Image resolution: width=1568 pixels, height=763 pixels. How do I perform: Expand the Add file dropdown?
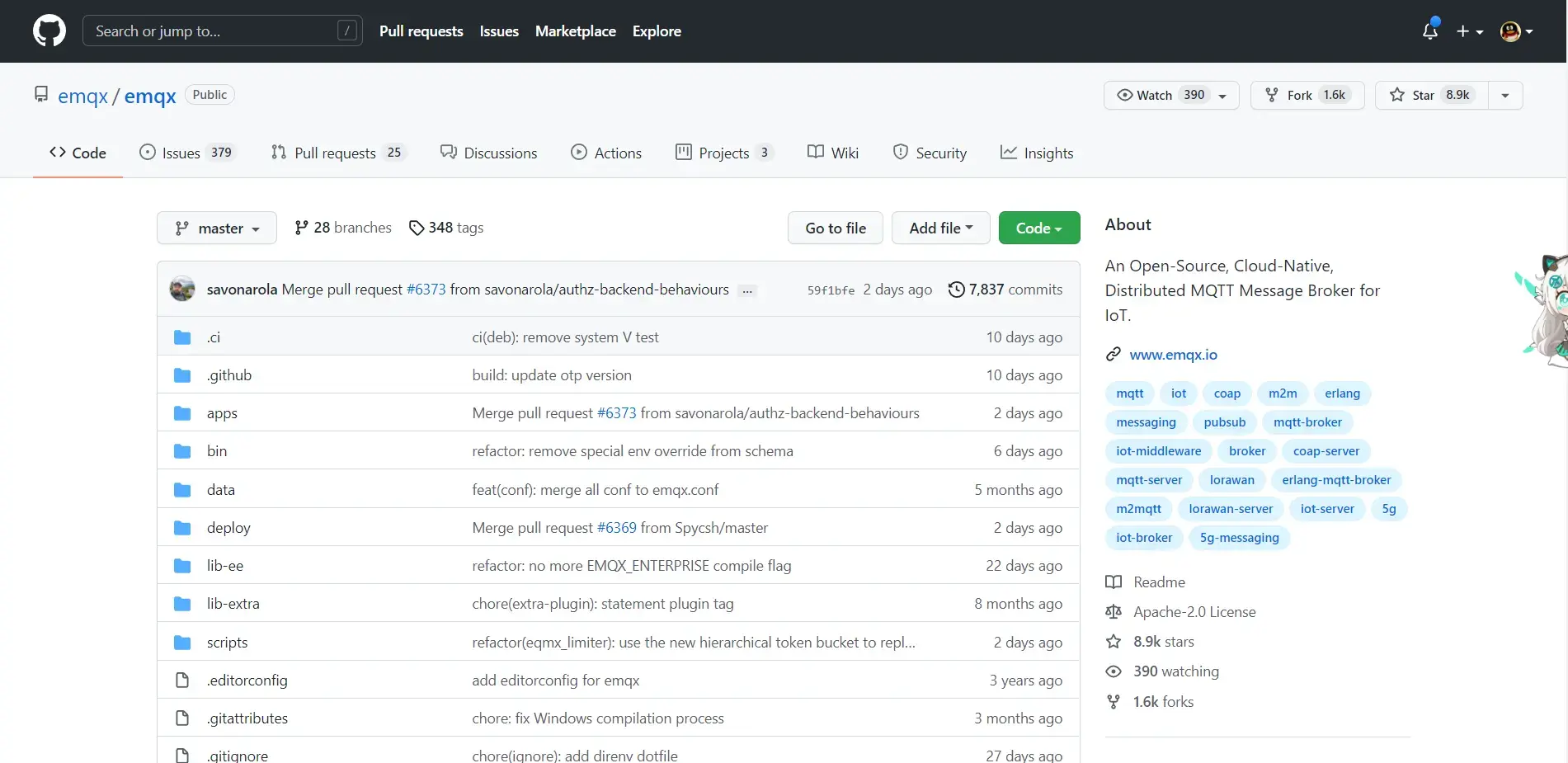pos(940,228)
